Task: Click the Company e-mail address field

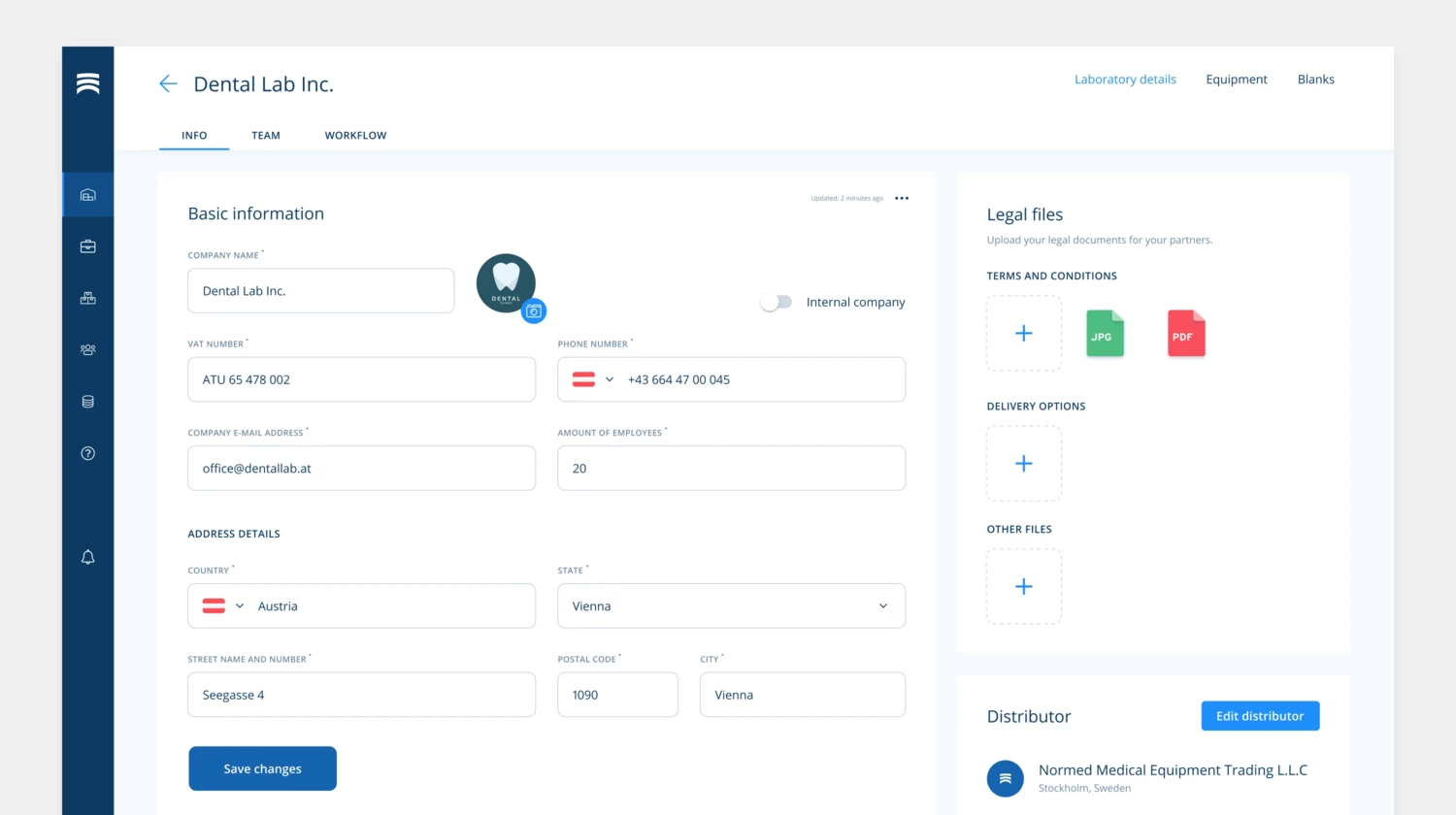Action: point(361,469)
